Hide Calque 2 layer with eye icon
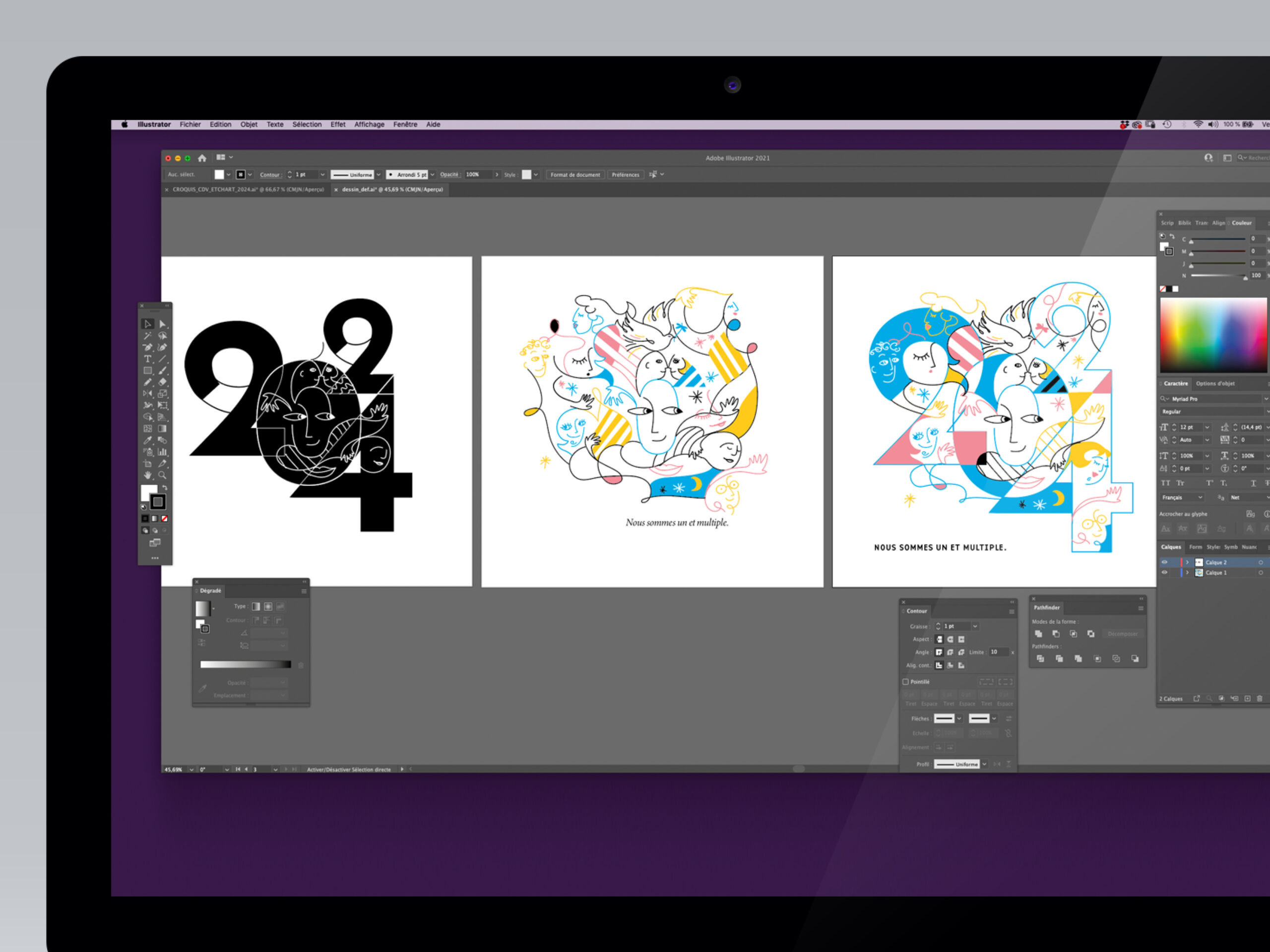This screenshot has width=1270, height=952. tap(1164, 562)
